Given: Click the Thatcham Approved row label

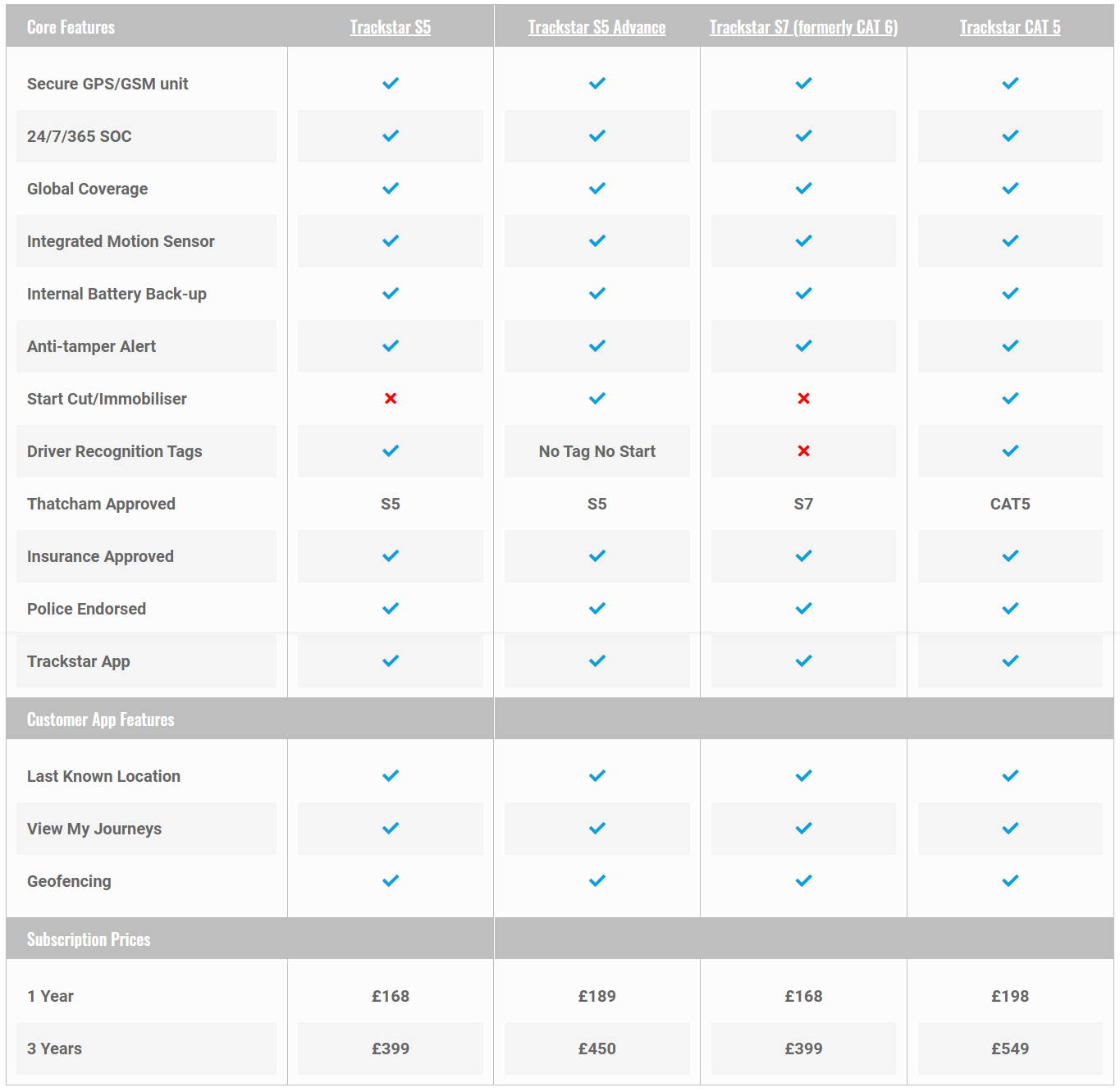Looking at the screenshot, I should tap(101, 504).
